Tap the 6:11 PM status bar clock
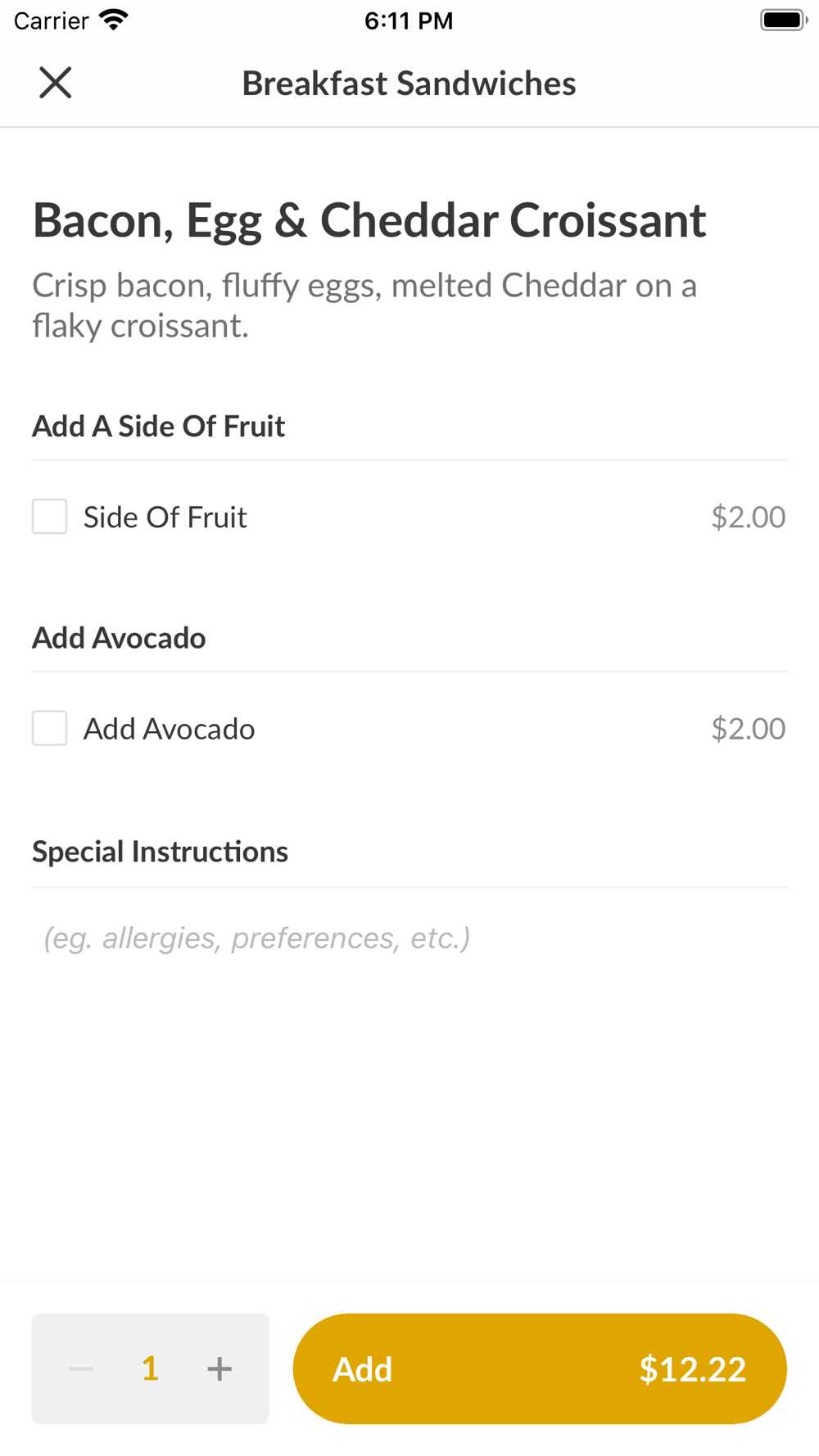The image size is (819, 1456). 409,20
